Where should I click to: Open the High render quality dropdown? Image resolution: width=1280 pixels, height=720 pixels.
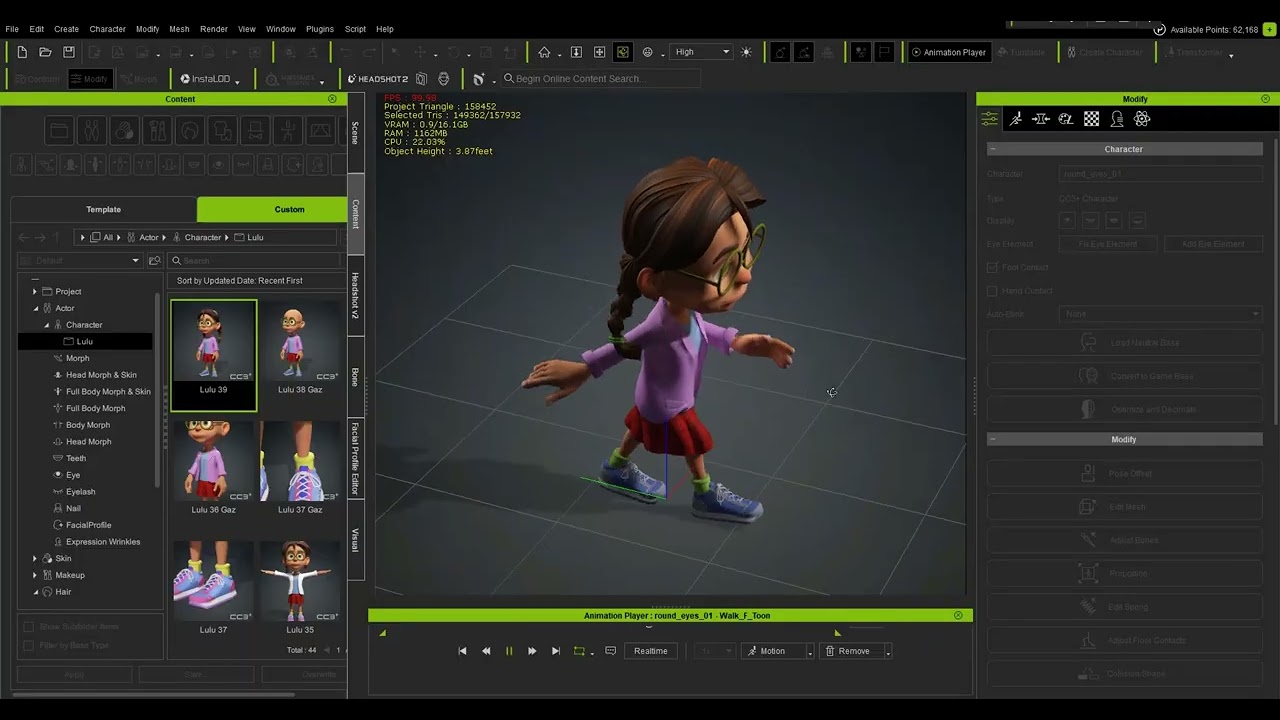pos(701,52)
